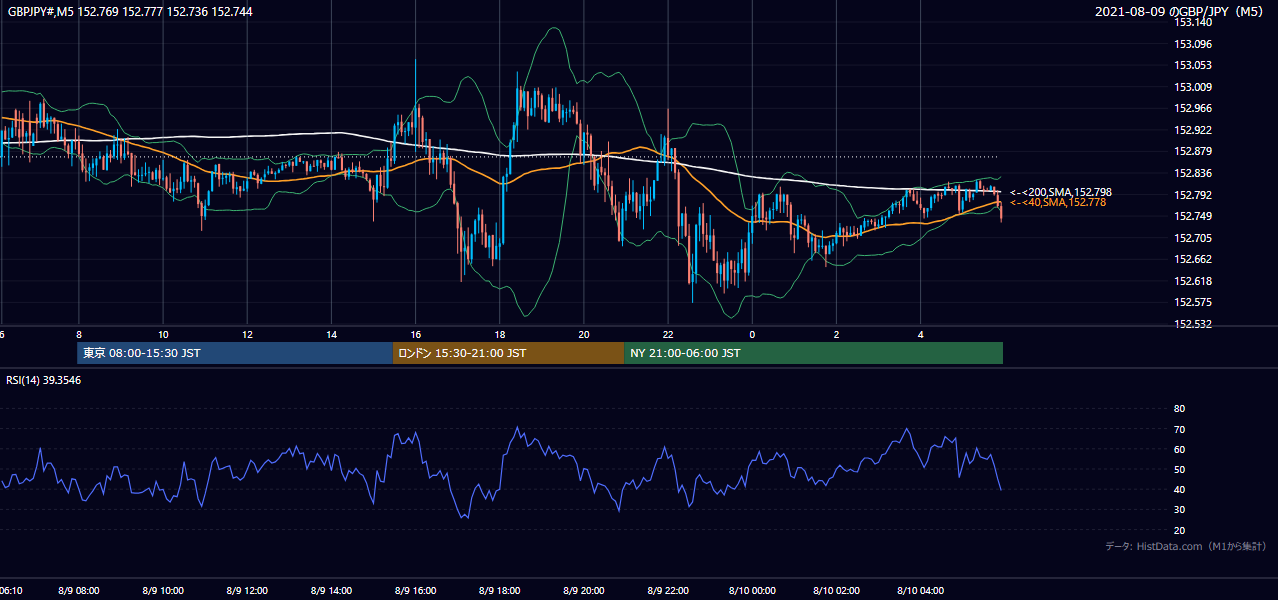Click the 8/9 18:00 bottom time label
The width and height of the screenshot is (1278, 600).
click(499, 591)
